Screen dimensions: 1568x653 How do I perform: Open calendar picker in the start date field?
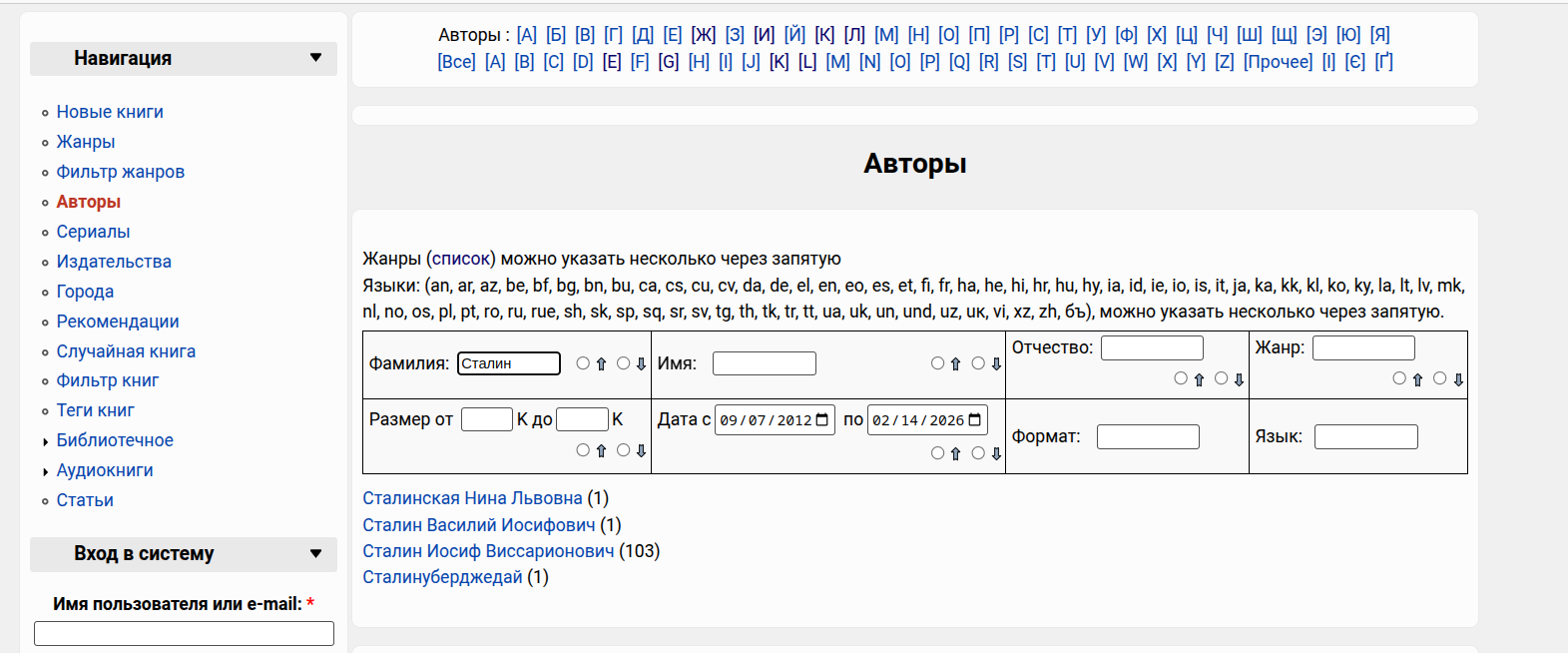click(822, 420)
